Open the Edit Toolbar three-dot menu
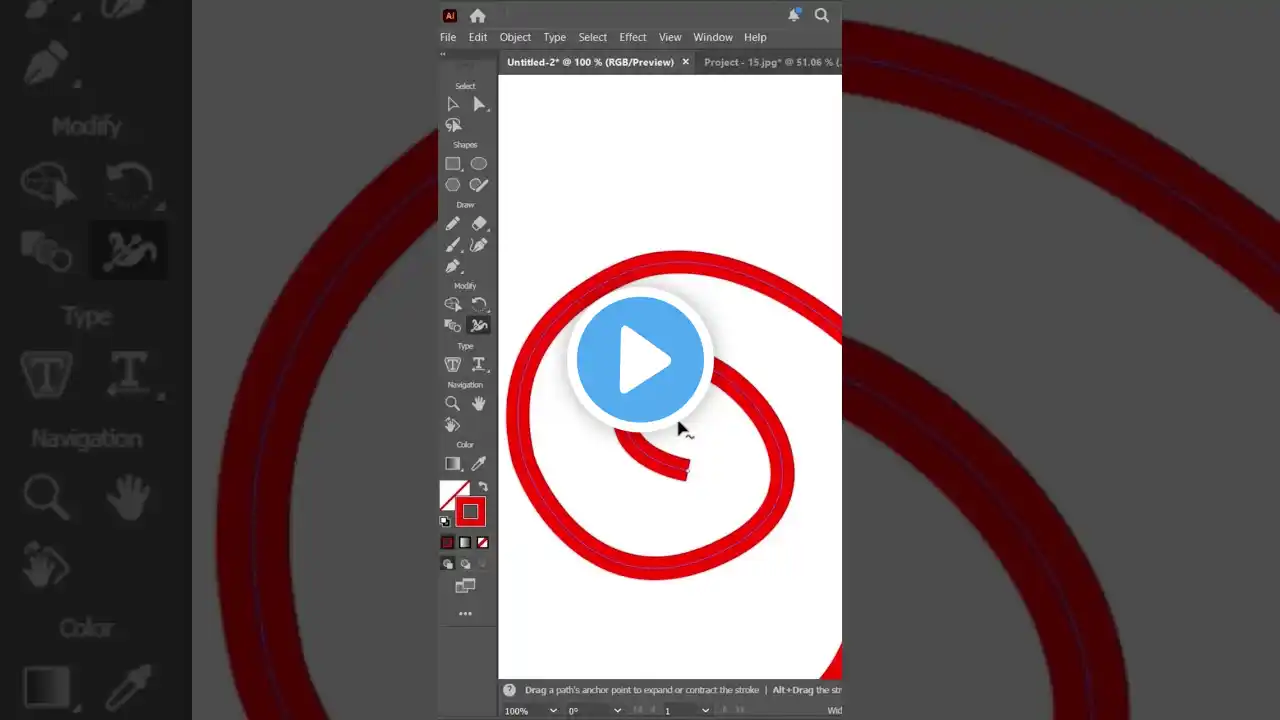 (x=465, y=614)
